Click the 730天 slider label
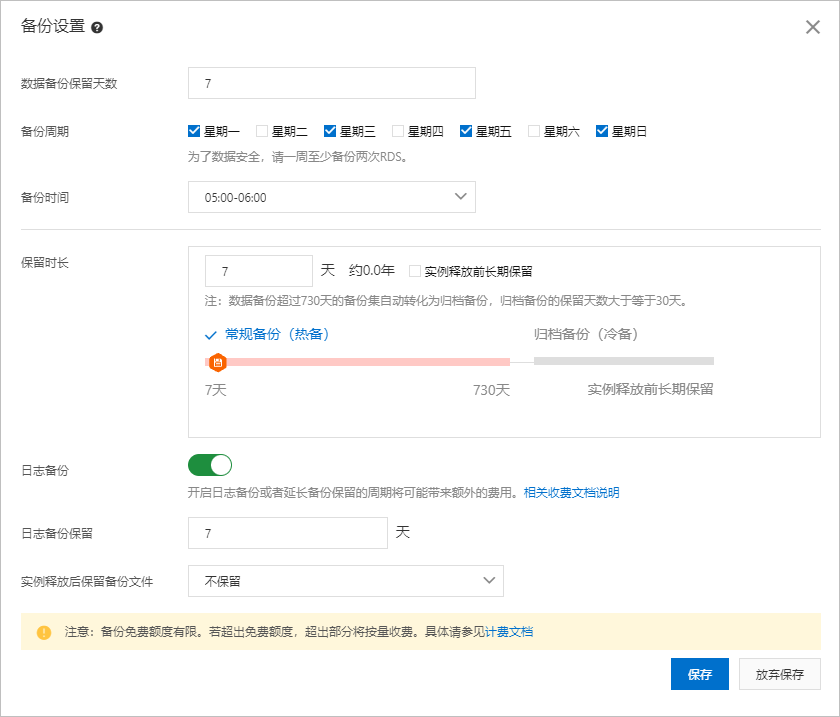840x717 pixels. [491, 390]
